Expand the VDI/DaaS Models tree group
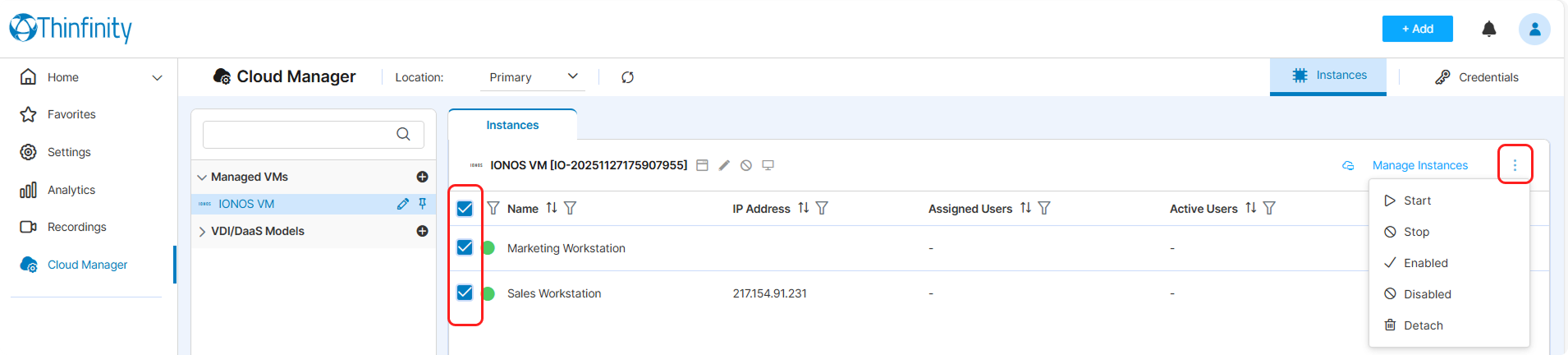This screenshot has width=1568, height=355. point(202,232)
